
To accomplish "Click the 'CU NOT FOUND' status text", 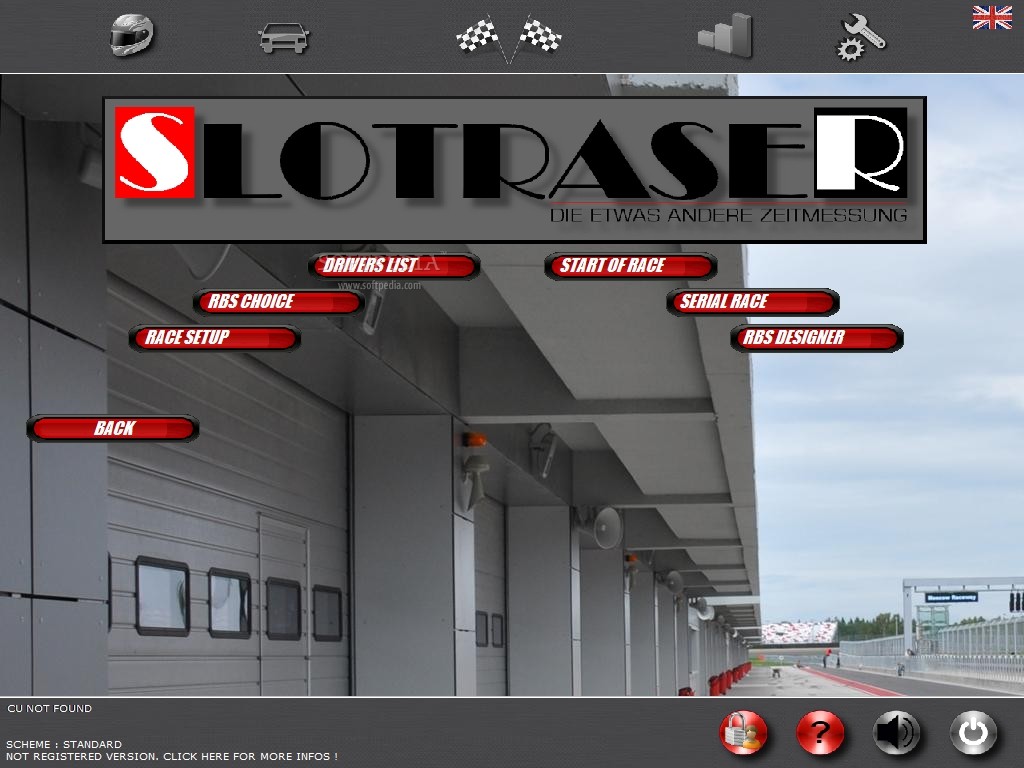I will tap(50, 709).
